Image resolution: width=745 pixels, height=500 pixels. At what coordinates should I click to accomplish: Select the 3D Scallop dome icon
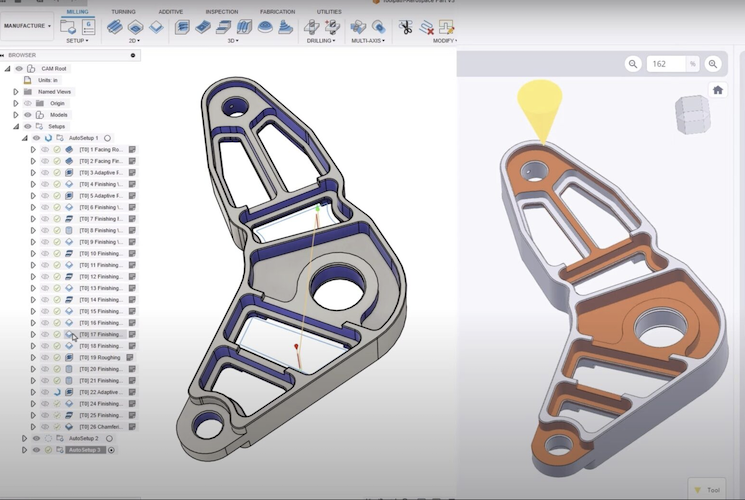[x=265, y=27]
